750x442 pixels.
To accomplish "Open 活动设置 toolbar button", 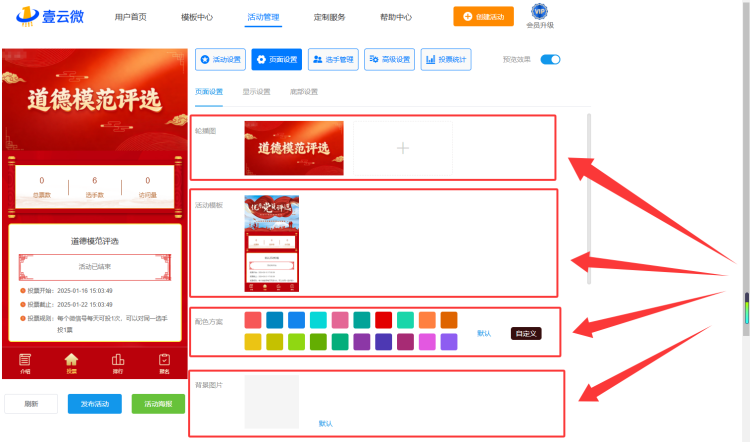I will [x=221, y=59].
